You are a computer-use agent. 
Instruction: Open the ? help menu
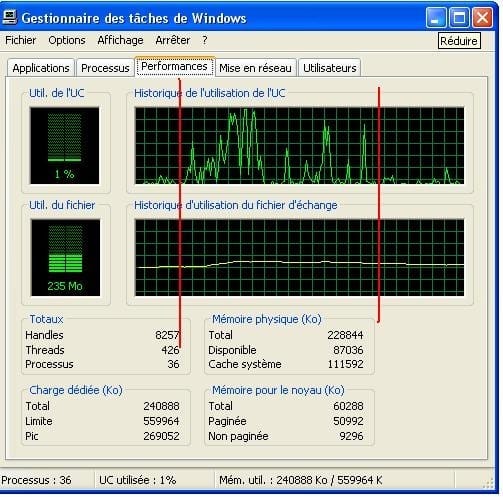(x=205, y=40)
